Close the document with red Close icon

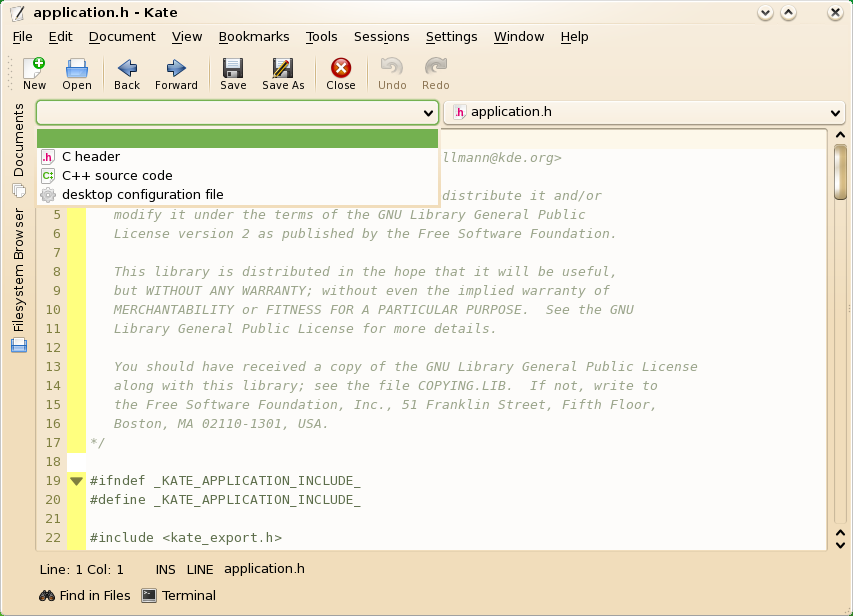click(341, 73)
